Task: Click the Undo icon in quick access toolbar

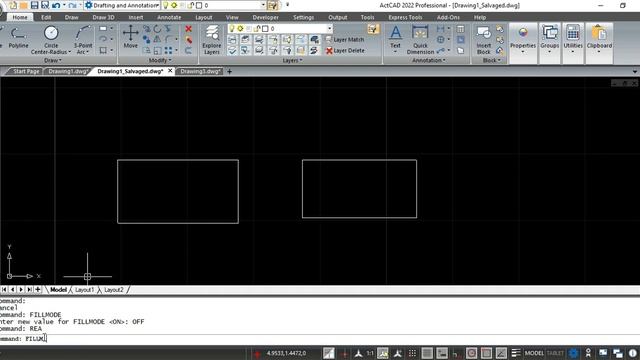Action: [x=56, y=5]
